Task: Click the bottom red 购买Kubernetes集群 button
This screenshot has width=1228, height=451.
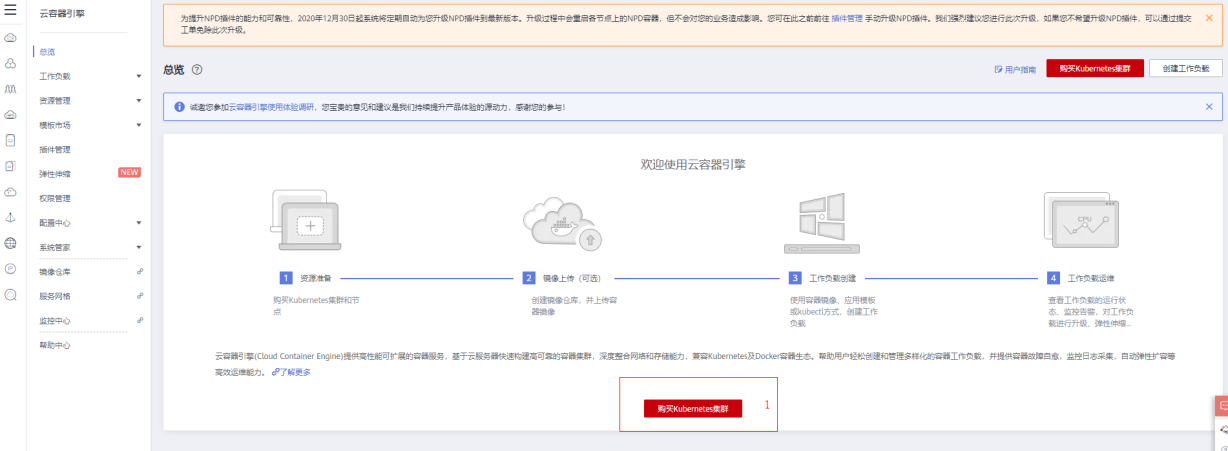Action: (693, 409)
